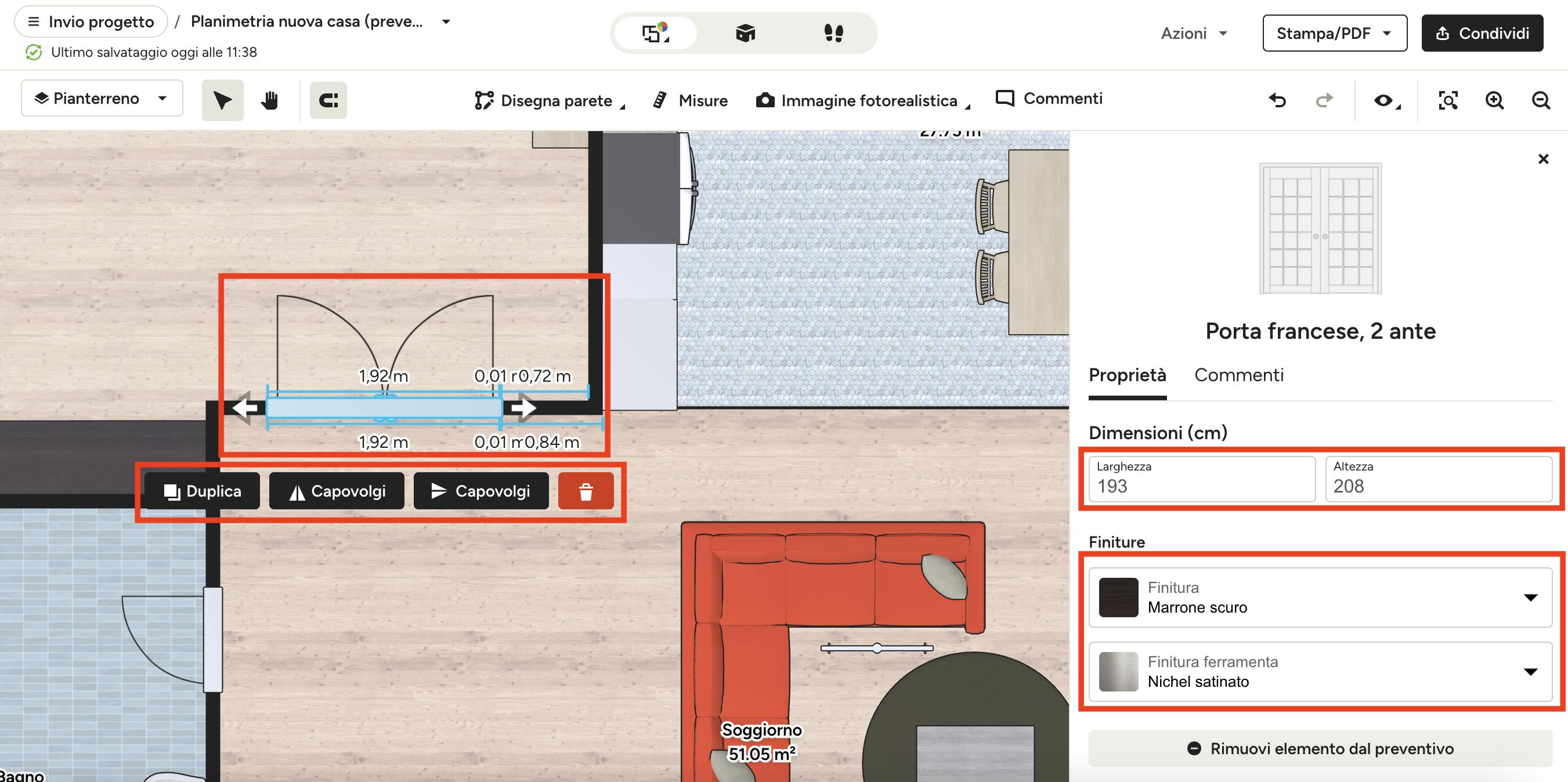Click the saved status check icon
Screen dimensions: 1568x782
[34, 52]
